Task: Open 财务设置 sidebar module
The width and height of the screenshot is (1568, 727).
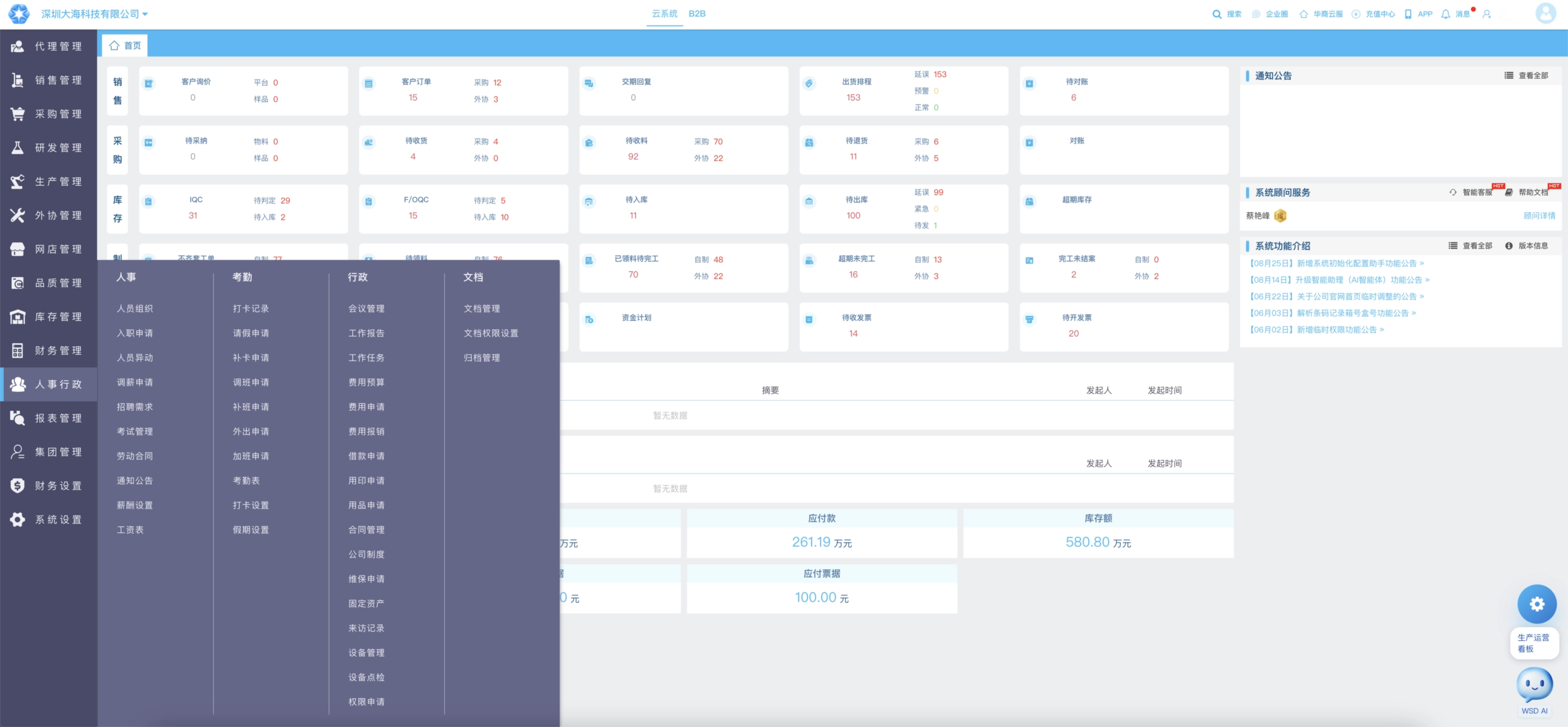Action: [49, 486]
